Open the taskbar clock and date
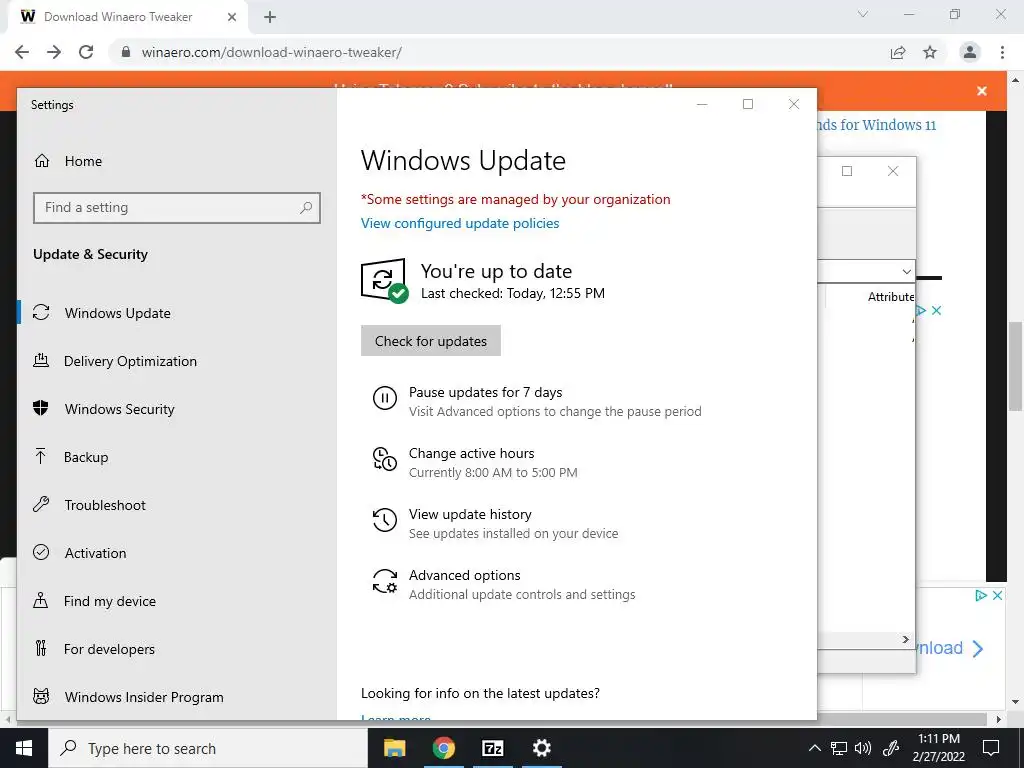The width and height of the screenshot is (1024, 768). [938, 748]
